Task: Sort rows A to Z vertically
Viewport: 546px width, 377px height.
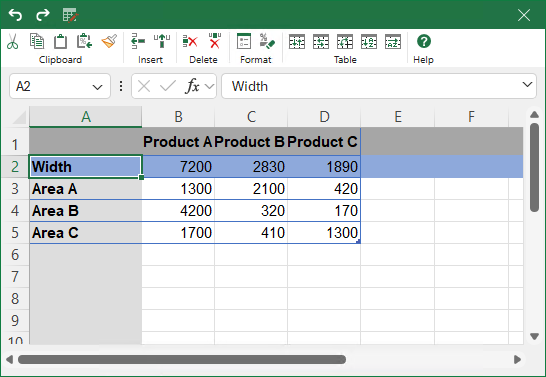Action: point(369,42)
